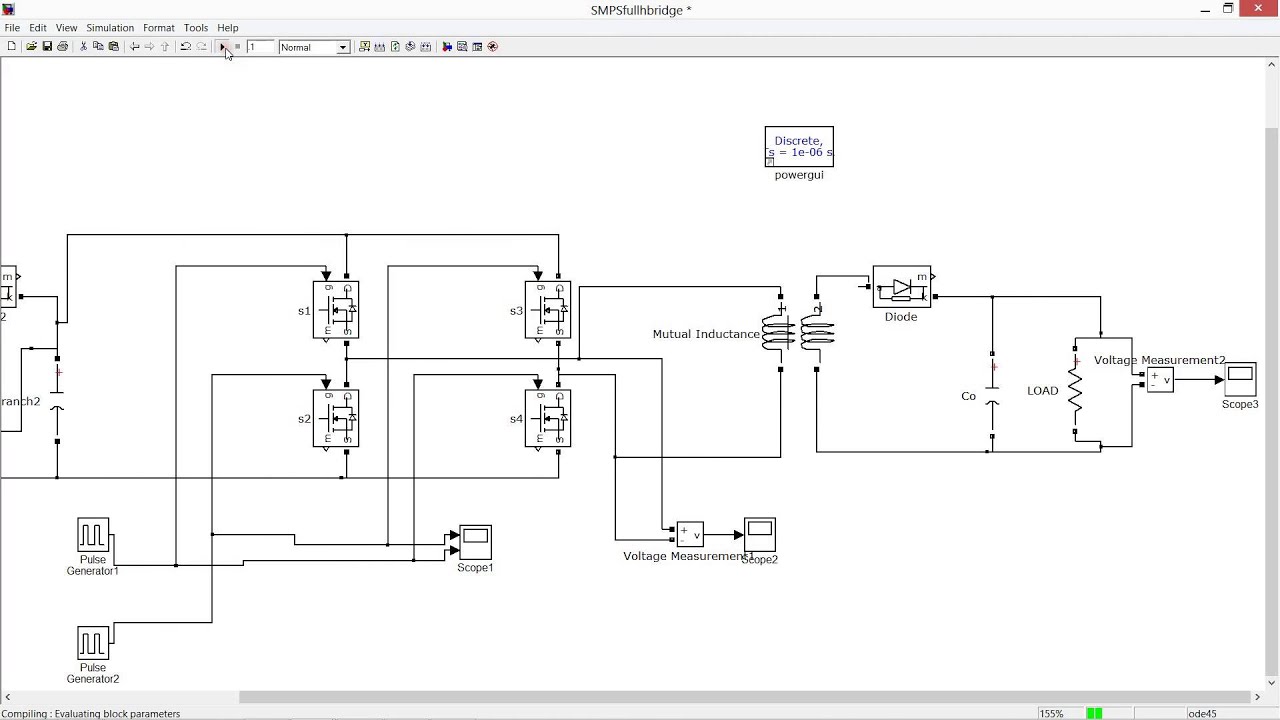This screenshot has width=1280, height=720.
Task: Click the vertical scrollbar thumb
Action: tap(1272, 402)
